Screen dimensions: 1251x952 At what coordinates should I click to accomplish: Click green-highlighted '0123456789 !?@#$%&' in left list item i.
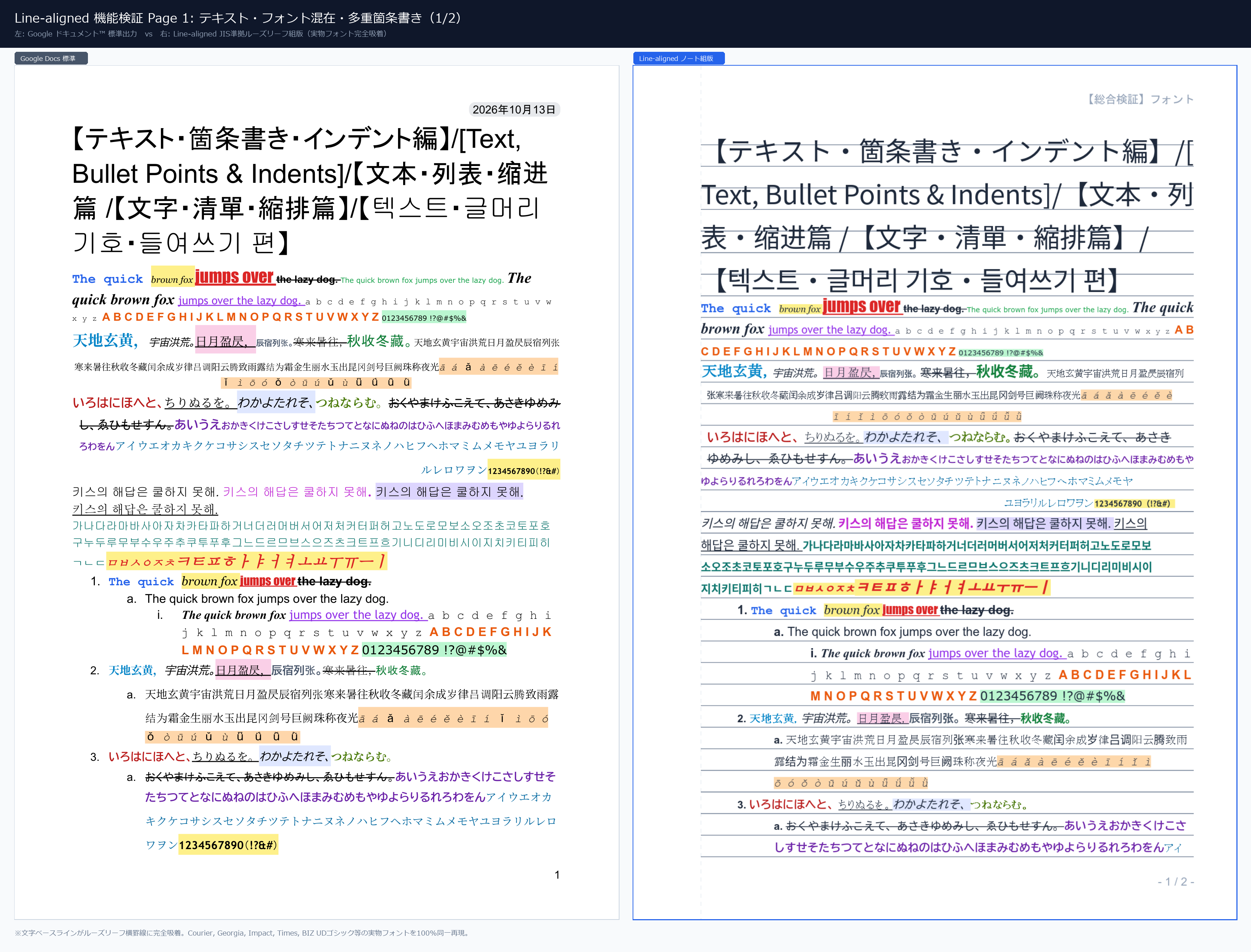point(434,650)
